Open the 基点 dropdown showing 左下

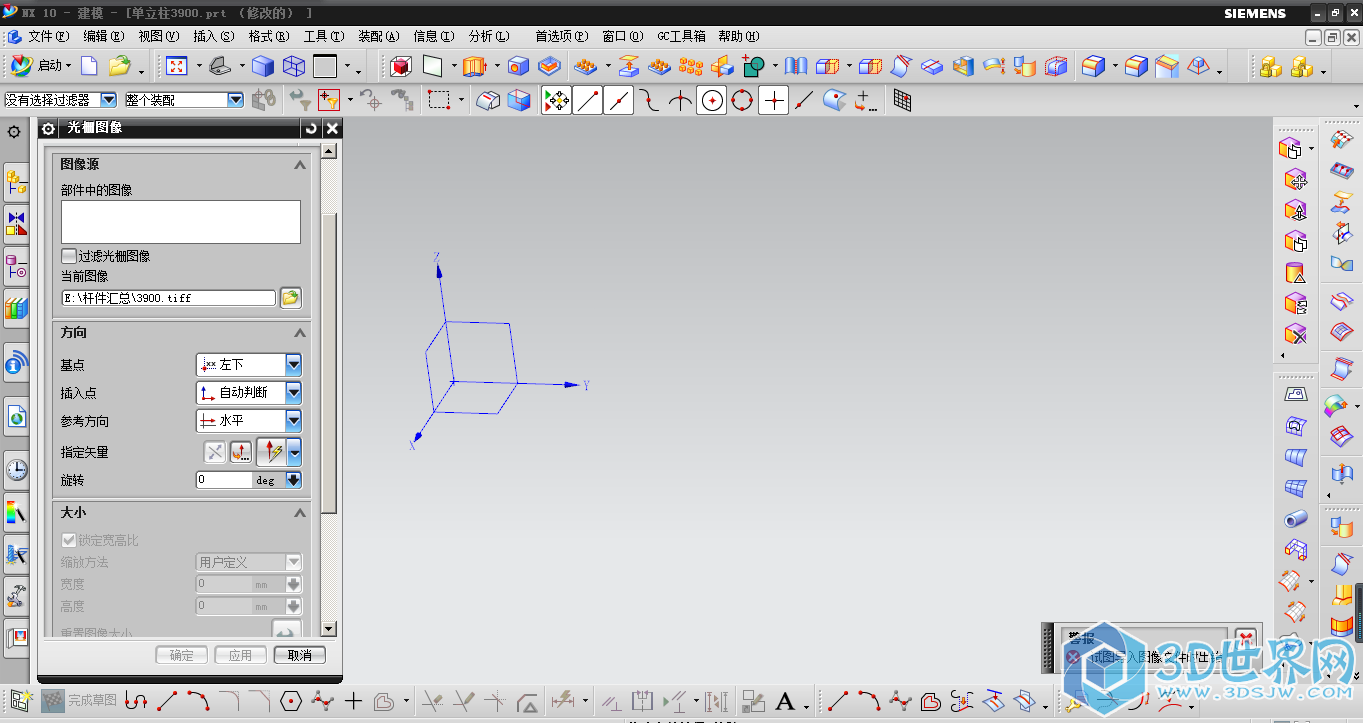(x=249, y=365)
